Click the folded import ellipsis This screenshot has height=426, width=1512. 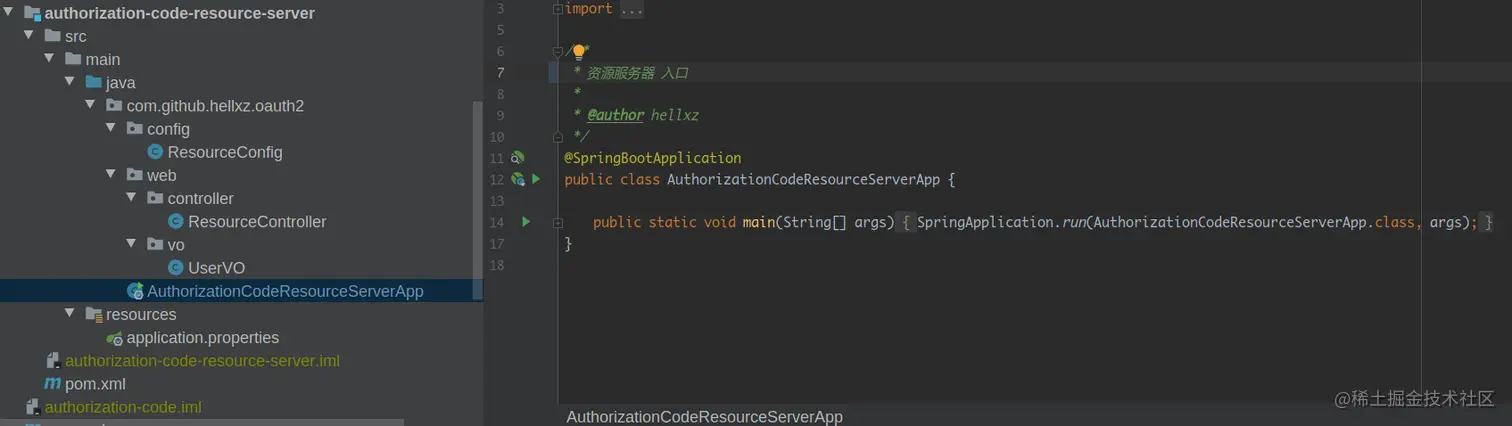coord(632,8)
